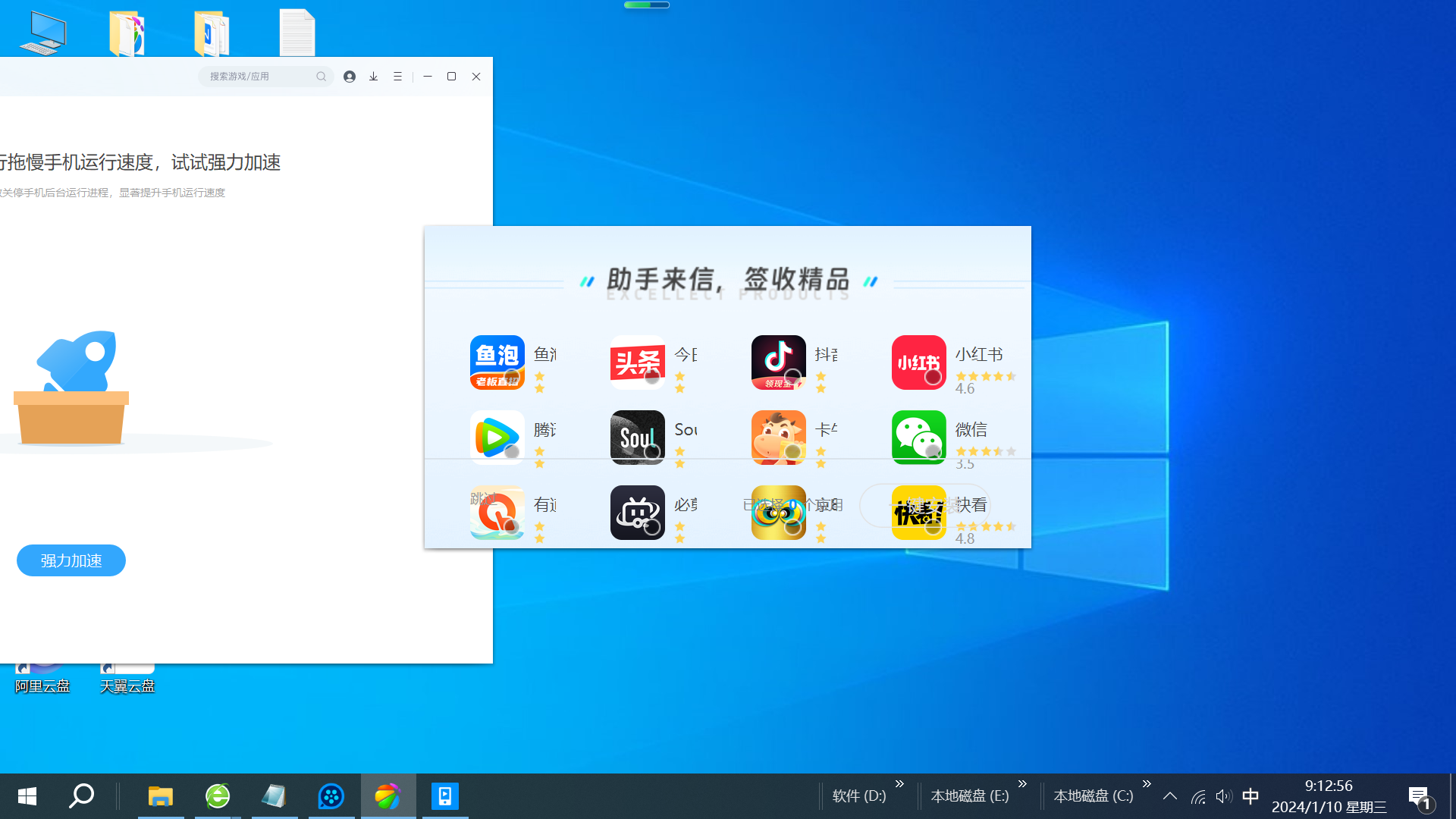Click the volume speaker tray icon

point(1224,796)
